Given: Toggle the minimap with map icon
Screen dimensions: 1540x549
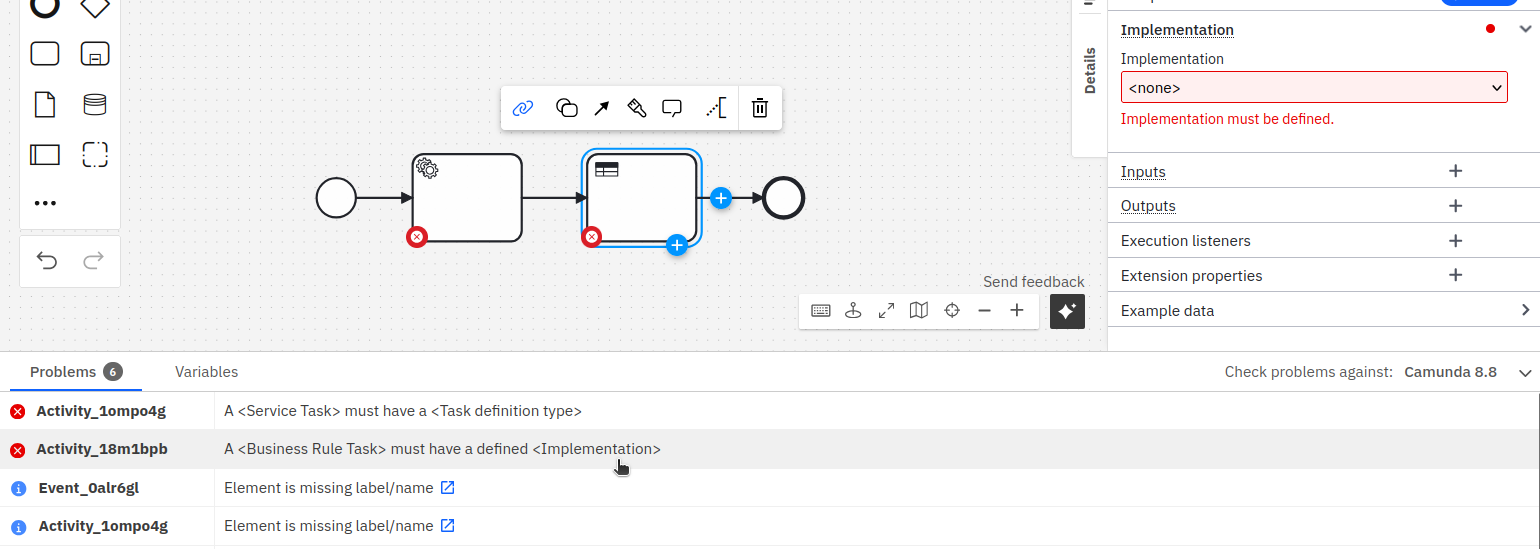Looking at the screenshot, I should pos(919,311).
